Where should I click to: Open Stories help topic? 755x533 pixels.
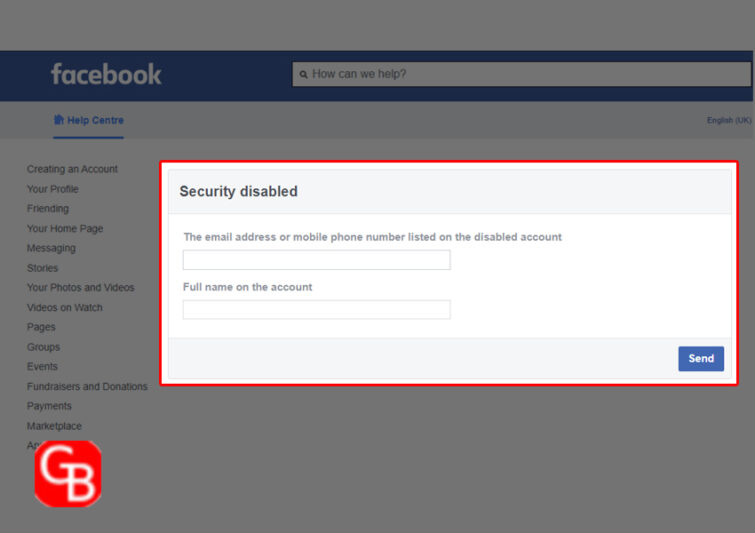tap(42, 268)
